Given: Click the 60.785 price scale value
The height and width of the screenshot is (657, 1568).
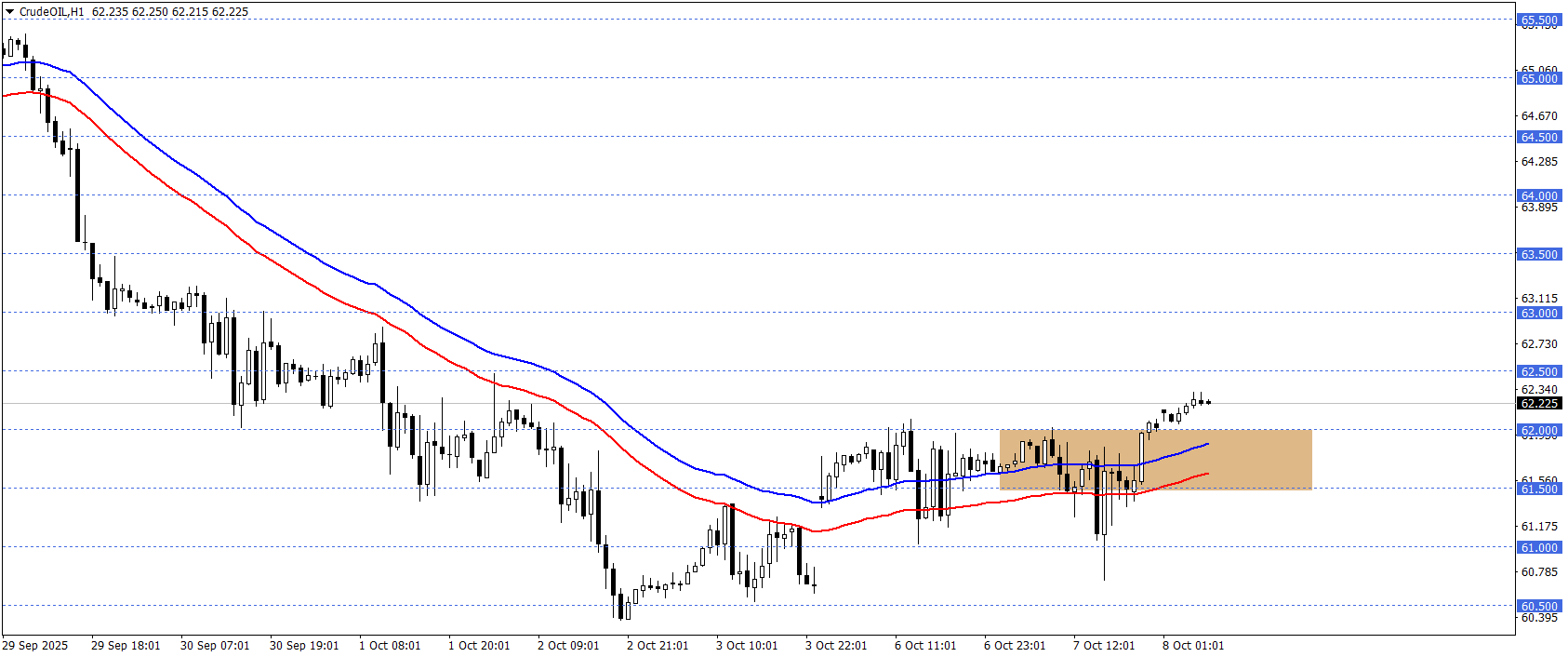Looking at the screenshot, I should (x=1539, y=572).
